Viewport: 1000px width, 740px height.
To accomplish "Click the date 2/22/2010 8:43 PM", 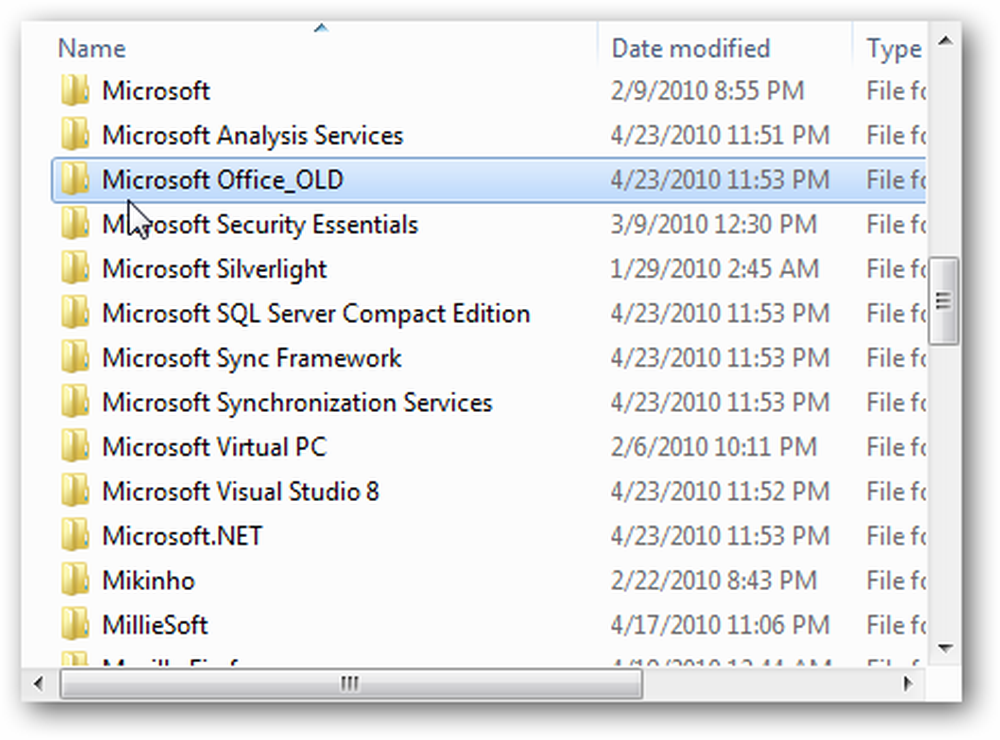I will pyautogui.click(x=714, y=581).
